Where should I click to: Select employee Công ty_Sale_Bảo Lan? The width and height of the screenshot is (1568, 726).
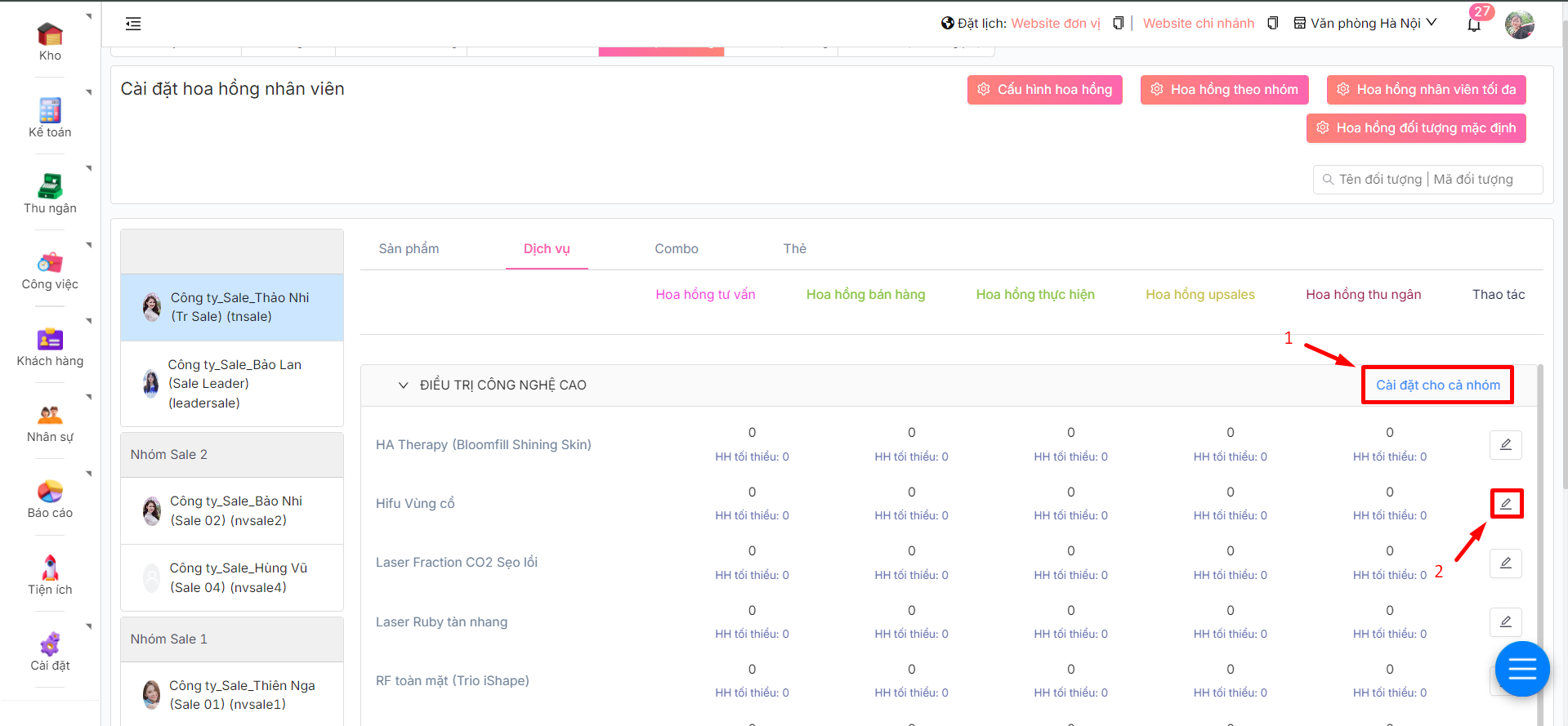(x=232, y=384)
